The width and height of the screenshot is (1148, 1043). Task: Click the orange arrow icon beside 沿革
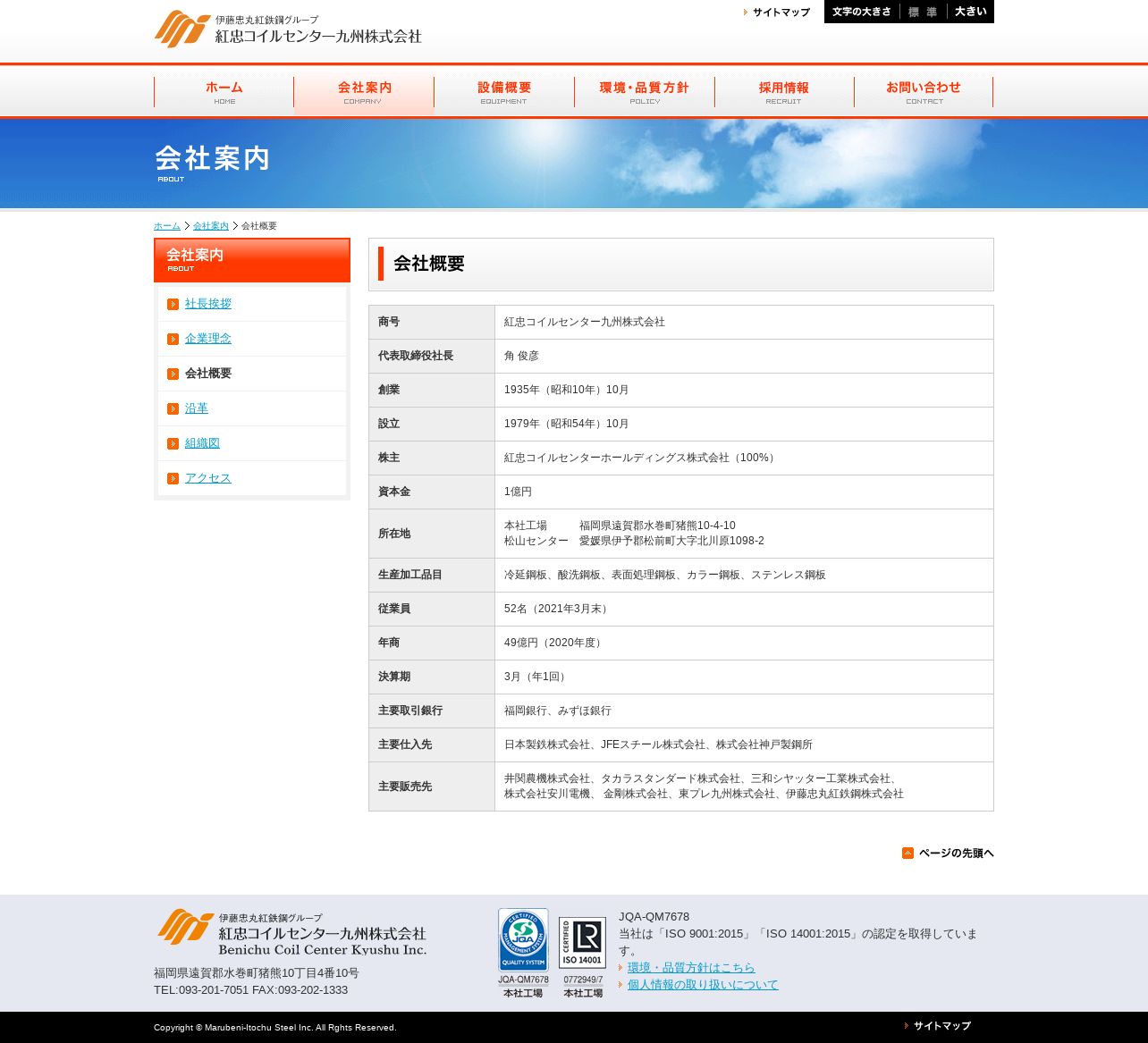coord(173,408)
